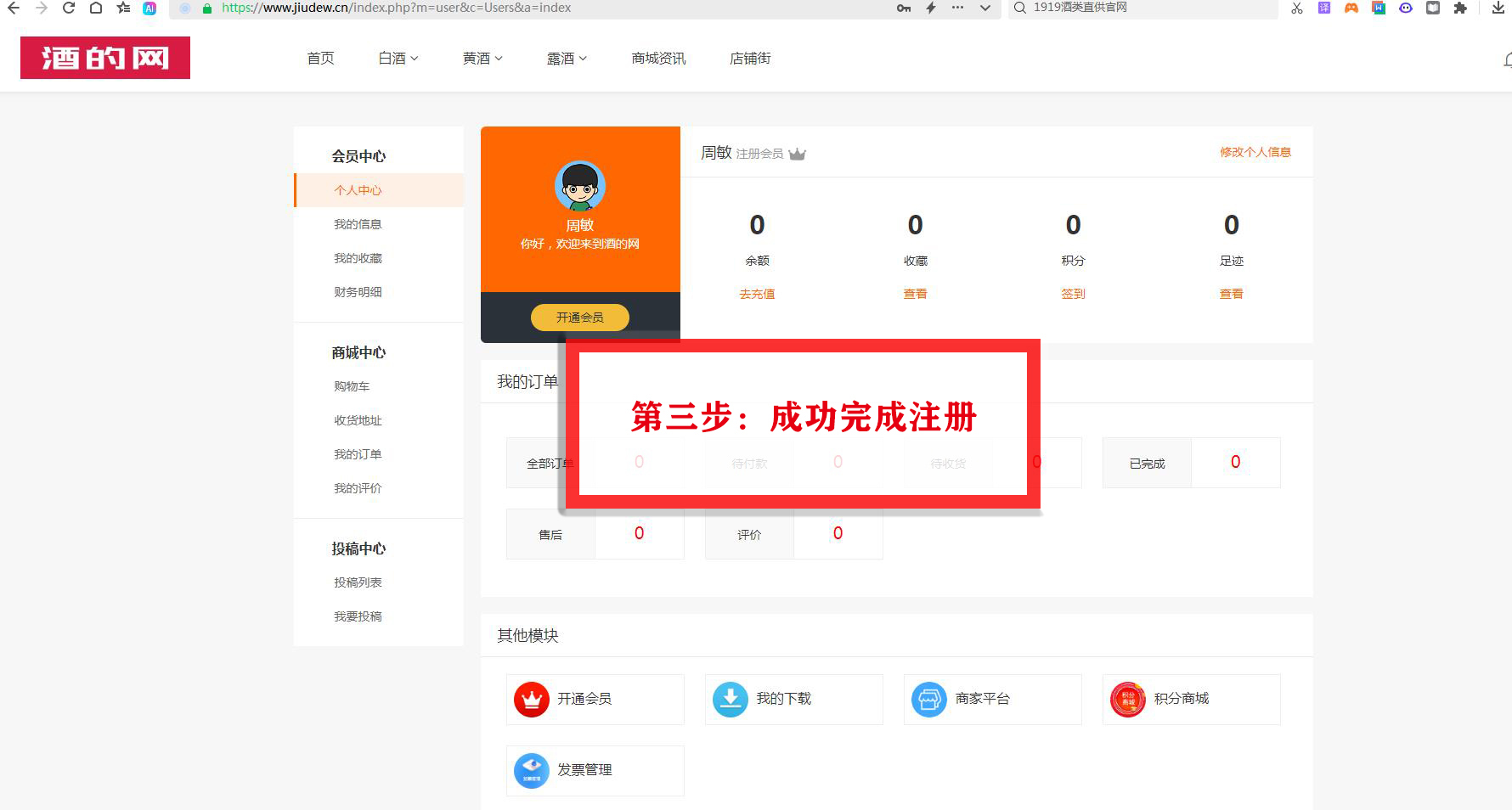
Task: Open saved passwords key icon
Action: click(904, 8)
